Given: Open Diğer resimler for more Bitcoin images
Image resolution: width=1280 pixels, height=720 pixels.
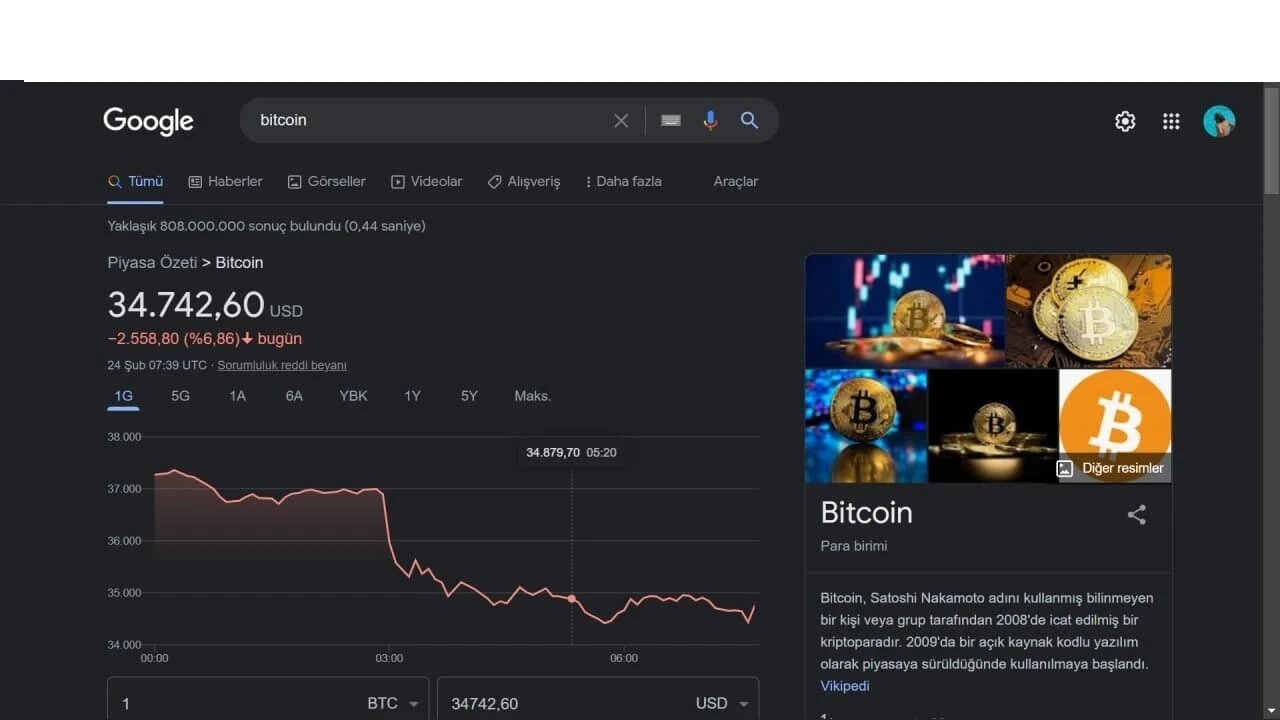Looking at the screenshot, I should coord(1112,467).
